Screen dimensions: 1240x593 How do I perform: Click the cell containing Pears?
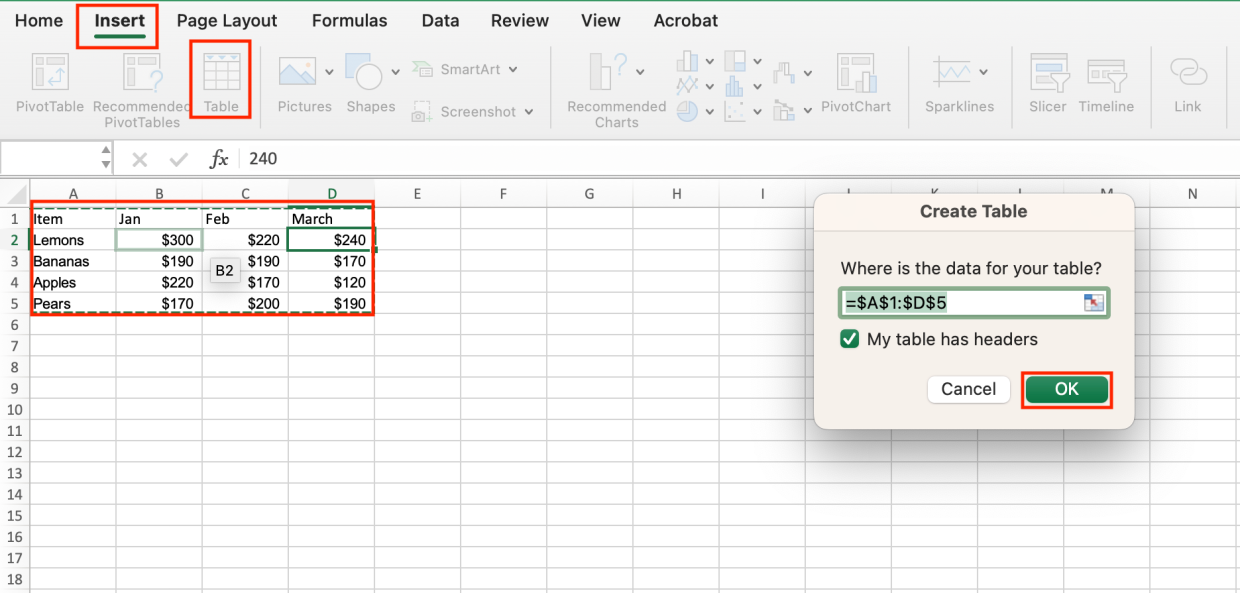[x=73, y=303]
